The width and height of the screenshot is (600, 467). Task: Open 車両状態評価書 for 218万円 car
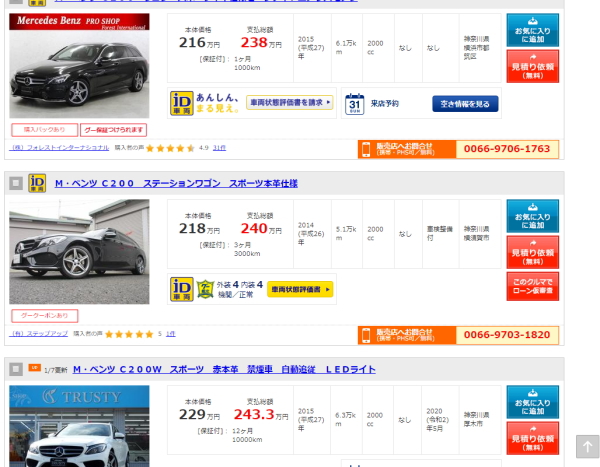click(x=300, y=289)
